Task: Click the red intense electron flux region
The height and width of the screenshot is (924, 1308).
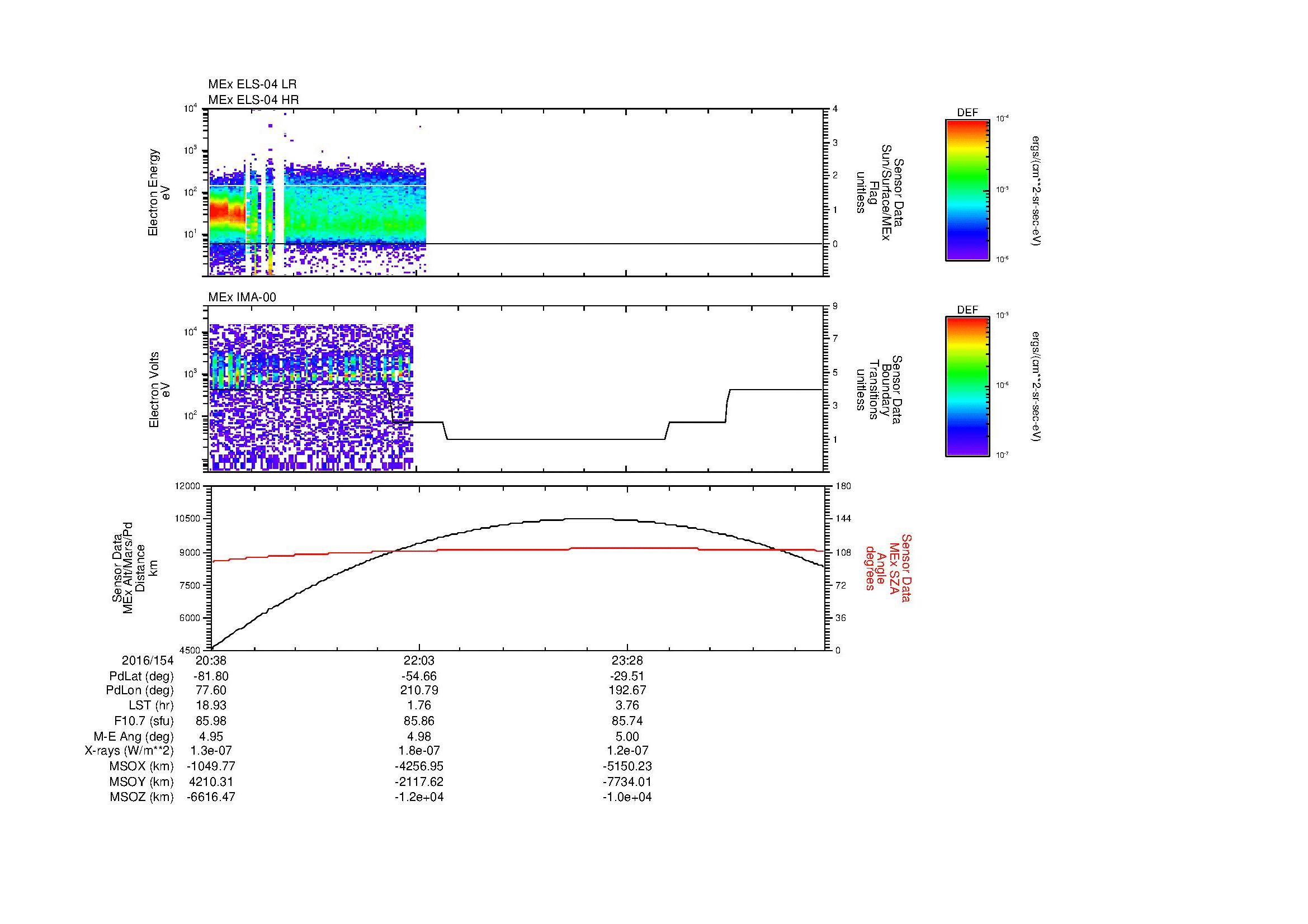Action: (x=227, y=212)
